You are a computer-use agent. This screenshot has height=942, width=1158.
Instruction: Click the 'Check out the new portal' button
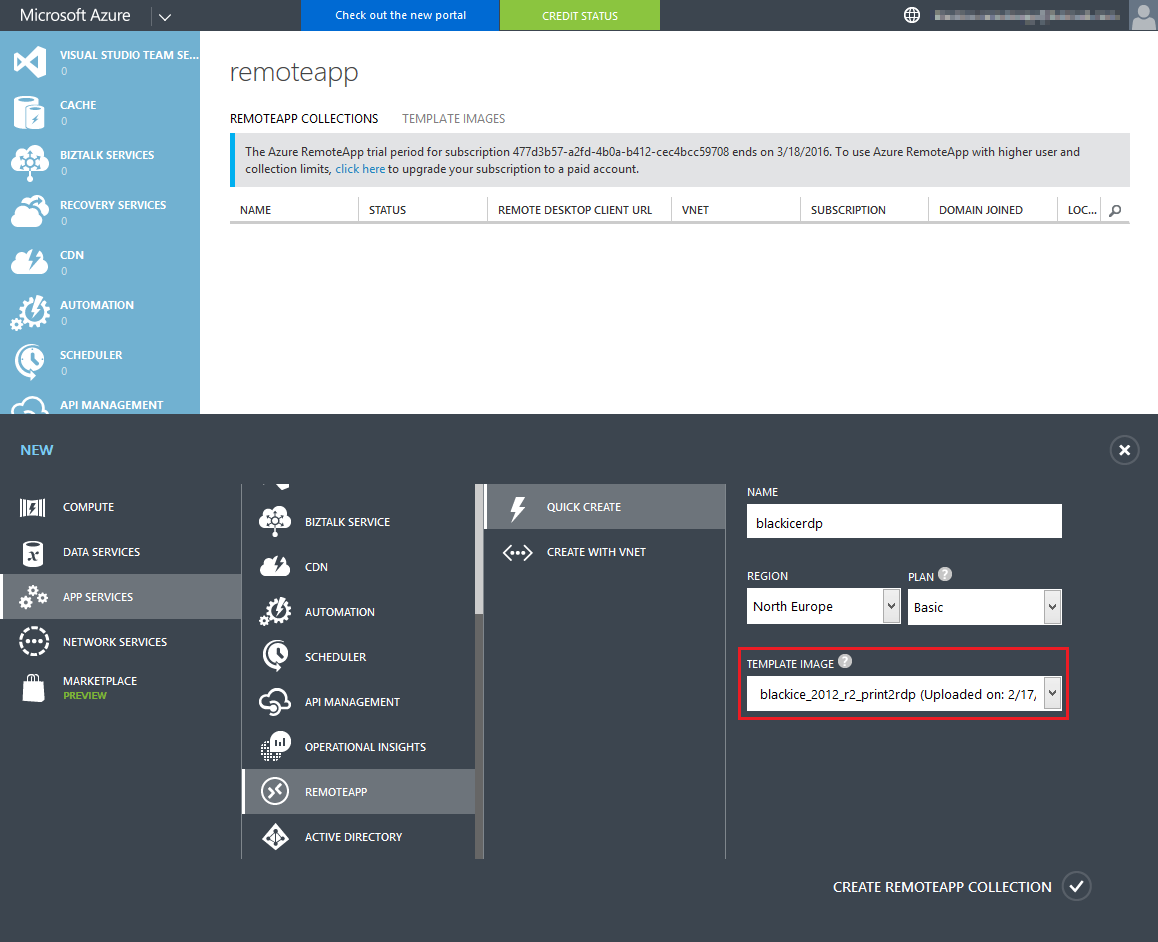point(400,16)
